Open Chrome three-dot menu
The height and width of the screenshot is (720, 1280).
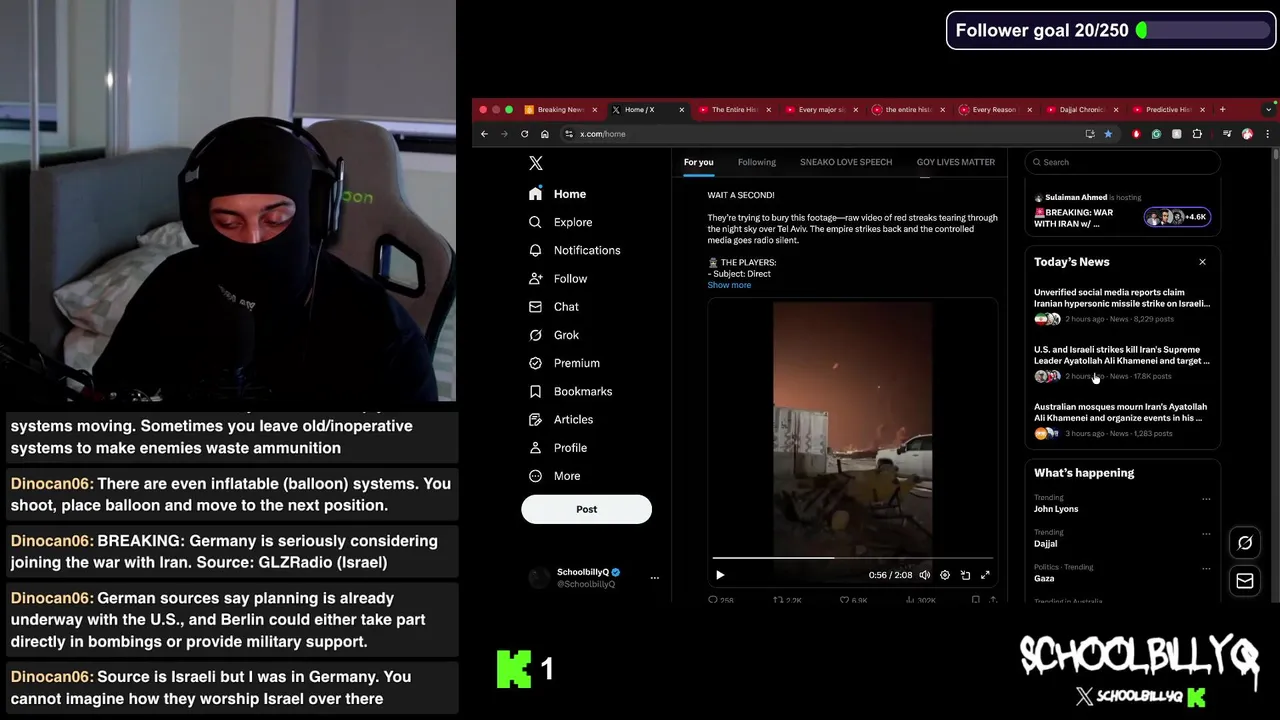pos(1267,134)
